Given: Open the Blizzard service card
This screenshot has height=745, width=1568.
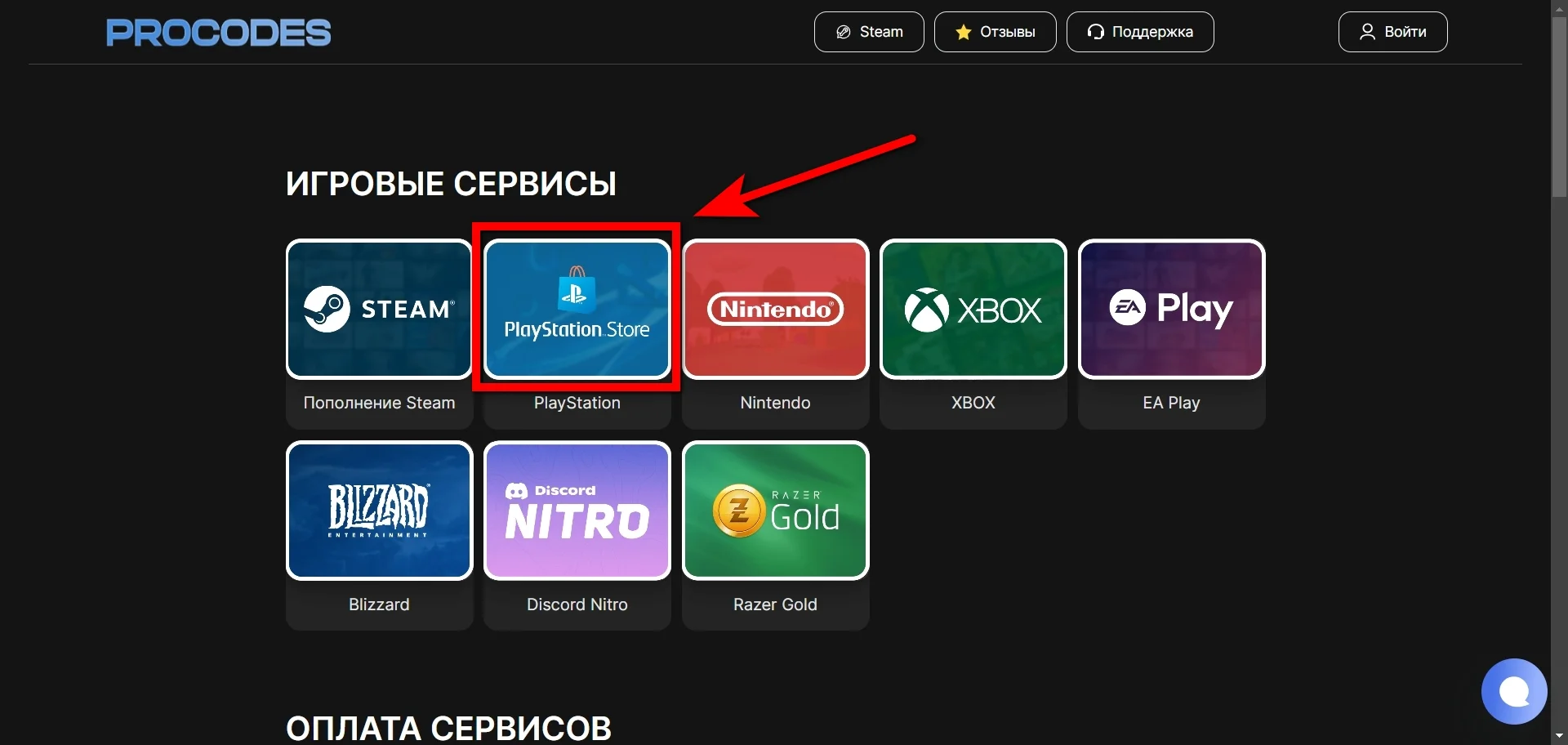Looking at the screenshot, I should click(x=380, y=511).
